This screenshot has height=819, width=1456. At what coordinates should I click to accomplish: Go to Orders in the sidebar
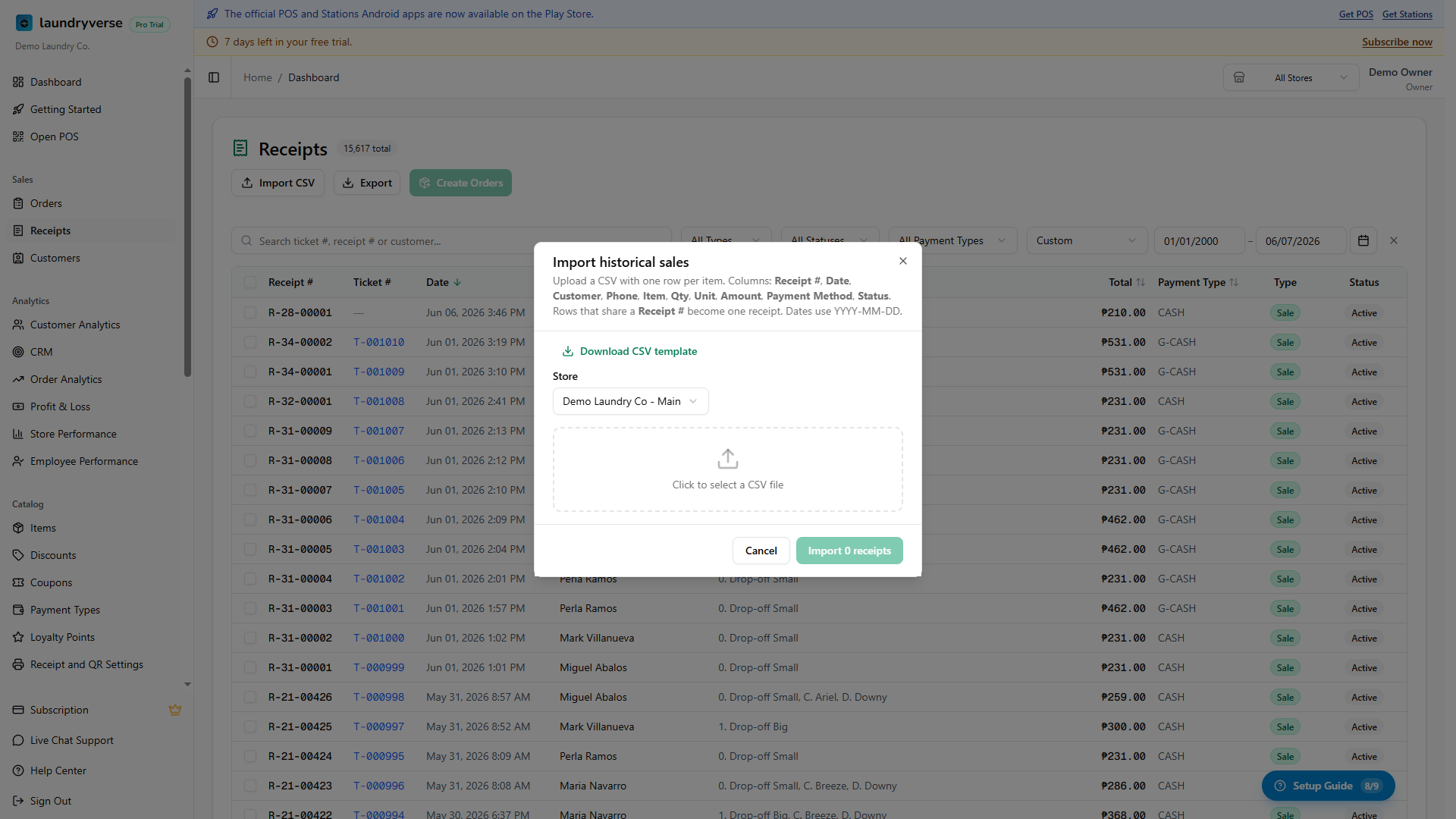click(x=45, y=203)
